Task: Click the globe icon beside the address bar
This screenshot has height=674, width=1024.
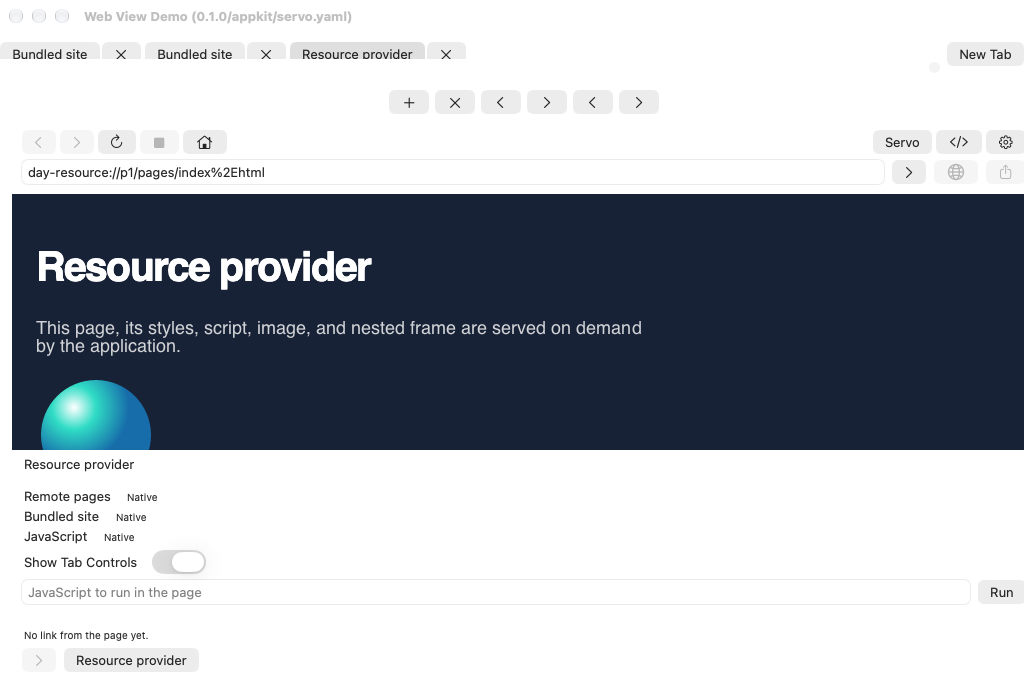Action: point(955,172)
